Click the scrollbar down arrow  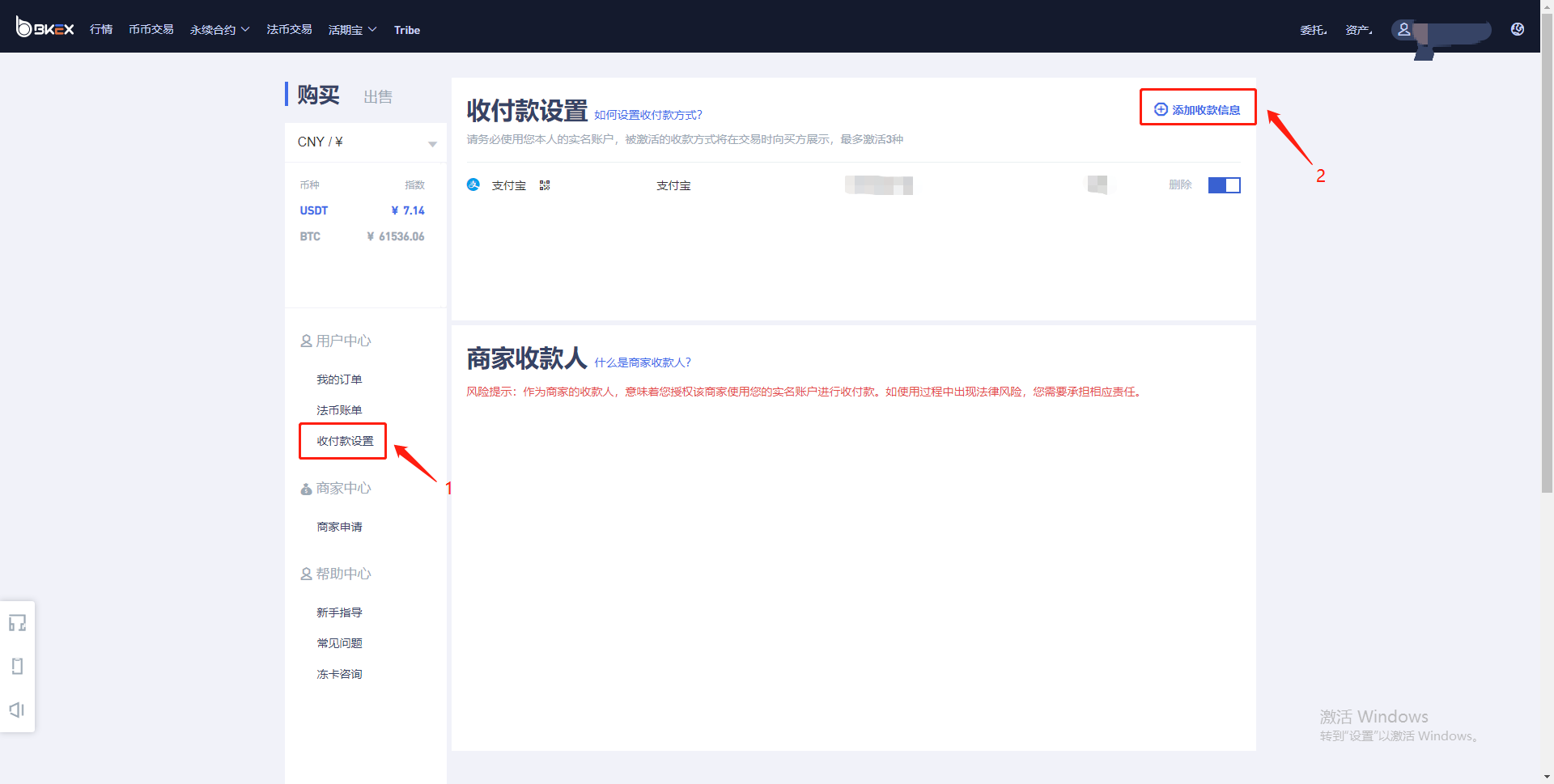(x=1547, y=778)
